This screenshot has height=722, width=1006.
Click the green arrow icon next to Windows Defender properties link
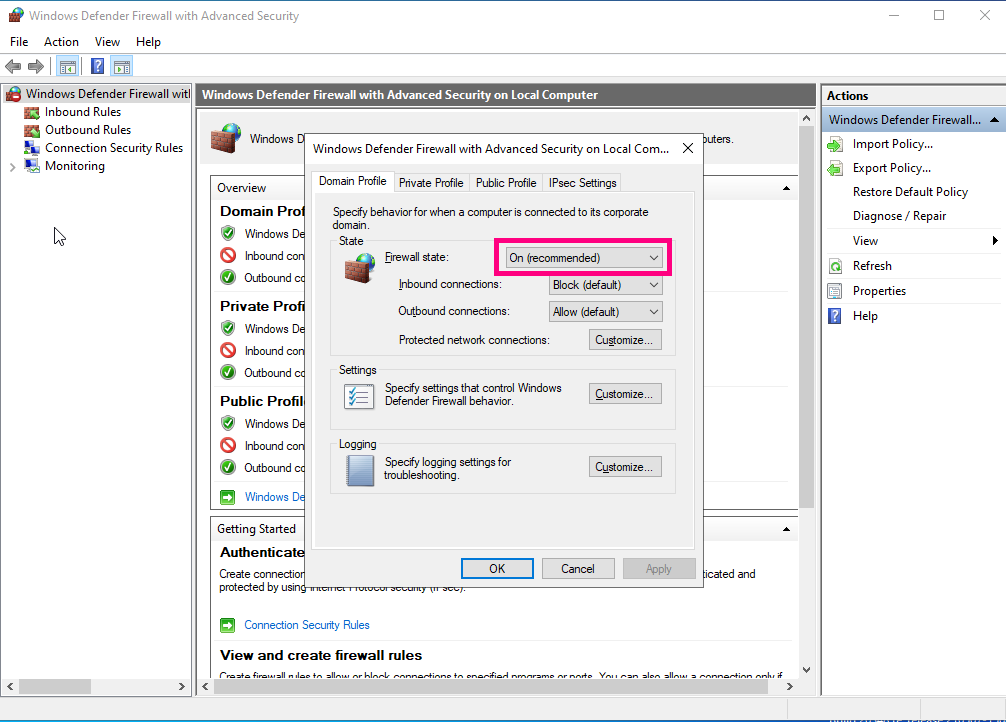(x=227, y=497)
